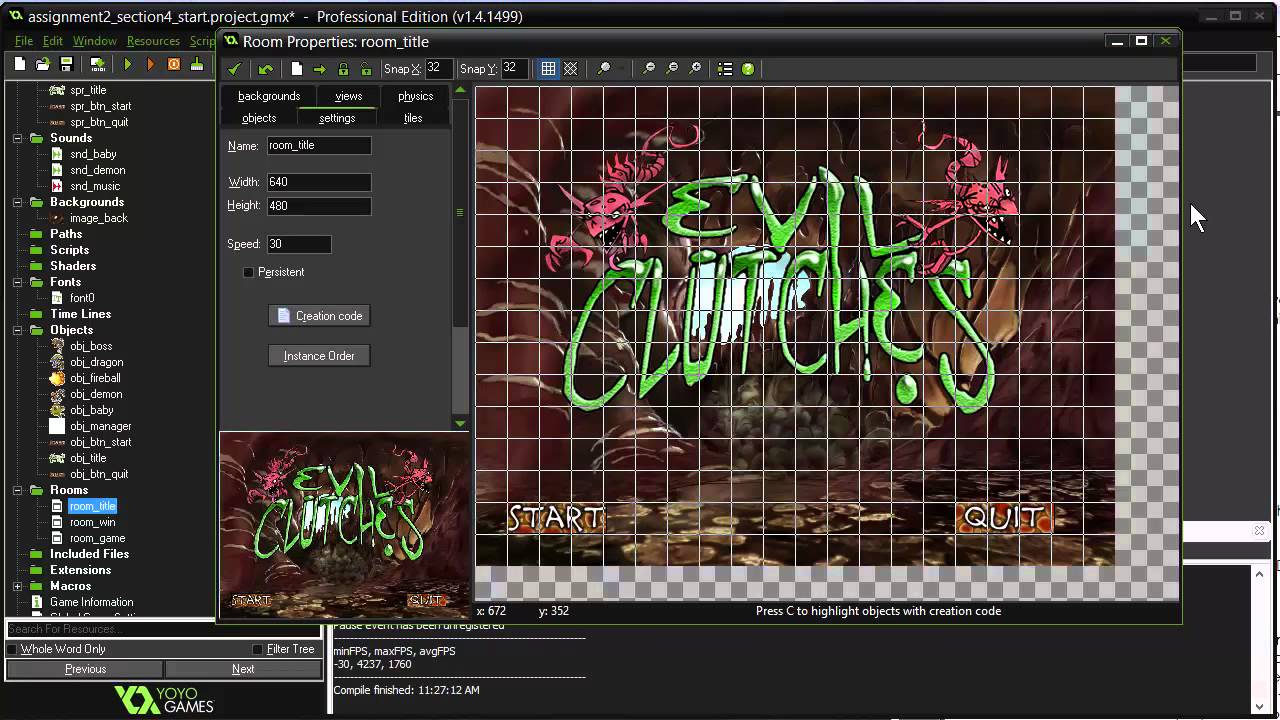Open a project with the folder icon
Image resolution: width=1280 pixels, height=720 pixels.
tap(42, 64)
